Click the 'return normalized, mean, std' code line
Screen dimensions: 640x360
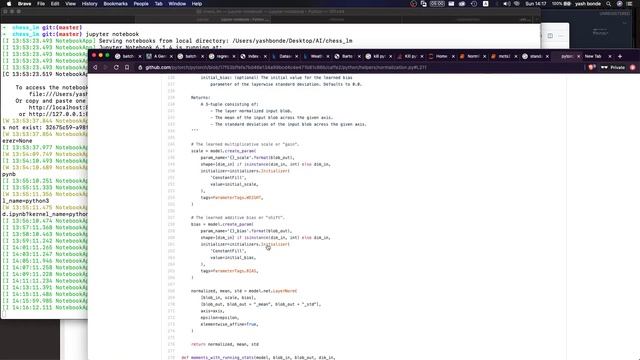225,344
